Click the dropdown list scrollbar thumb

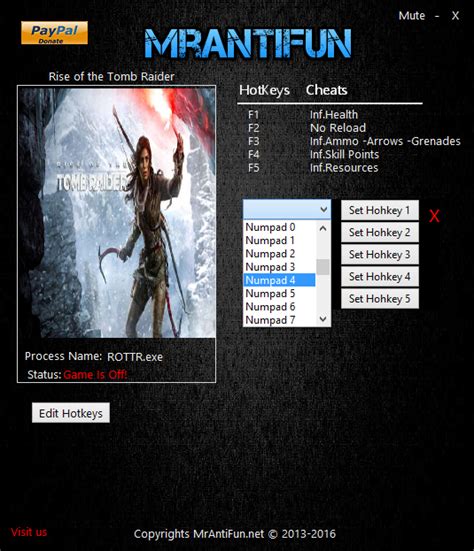pos(323,267)
